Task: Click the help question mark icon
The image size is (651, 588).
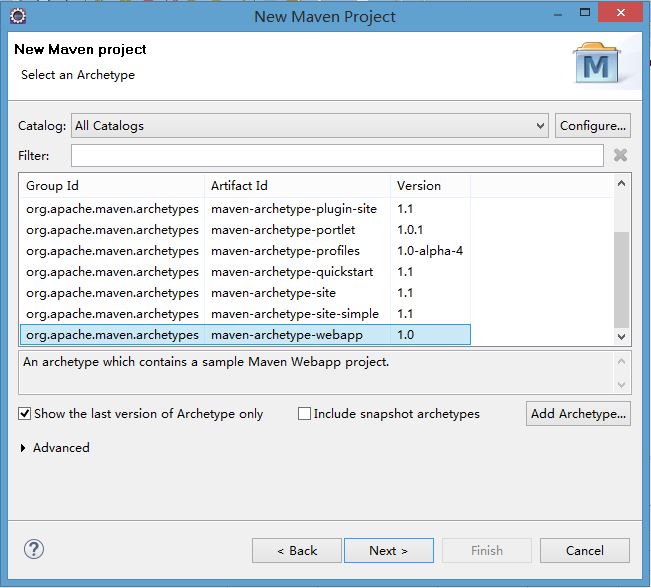Action: [x=34, y=549]
